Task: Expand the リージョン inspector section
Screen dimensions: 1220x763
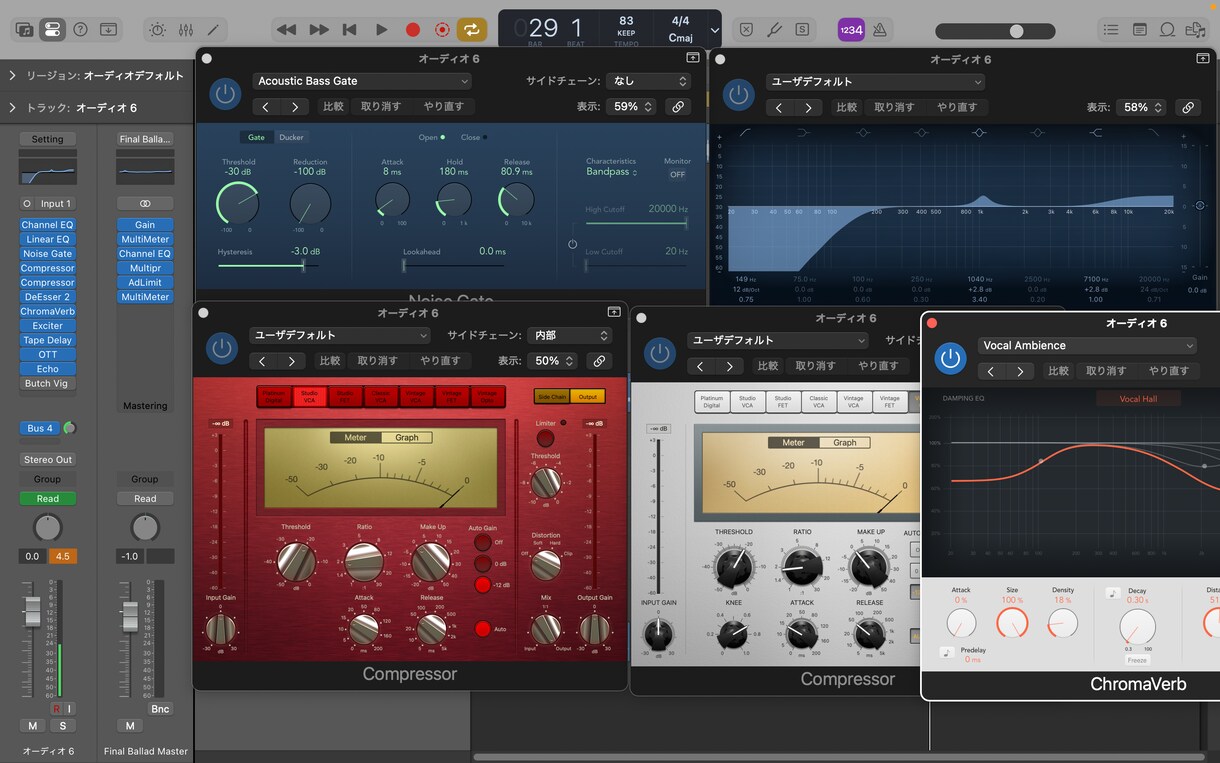Action: (13, 75)
